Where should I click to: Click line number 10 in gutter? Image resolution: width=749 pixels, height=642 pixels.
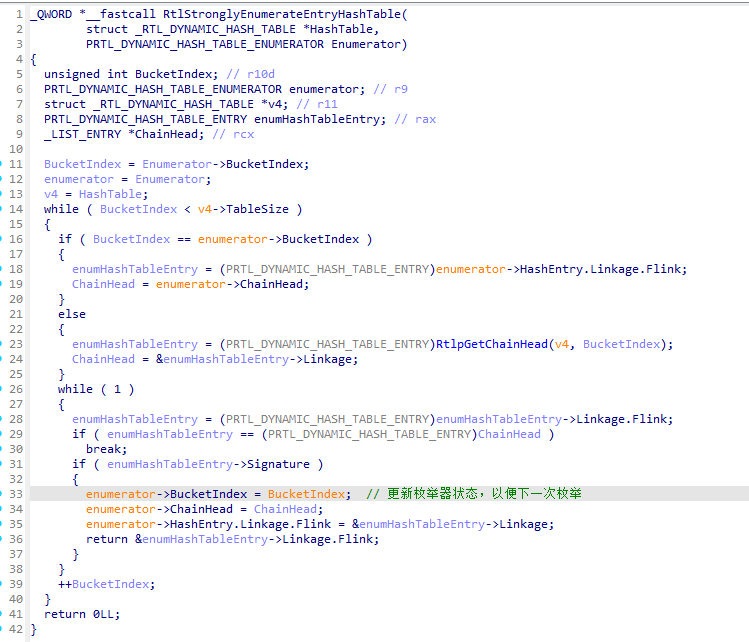16,149
